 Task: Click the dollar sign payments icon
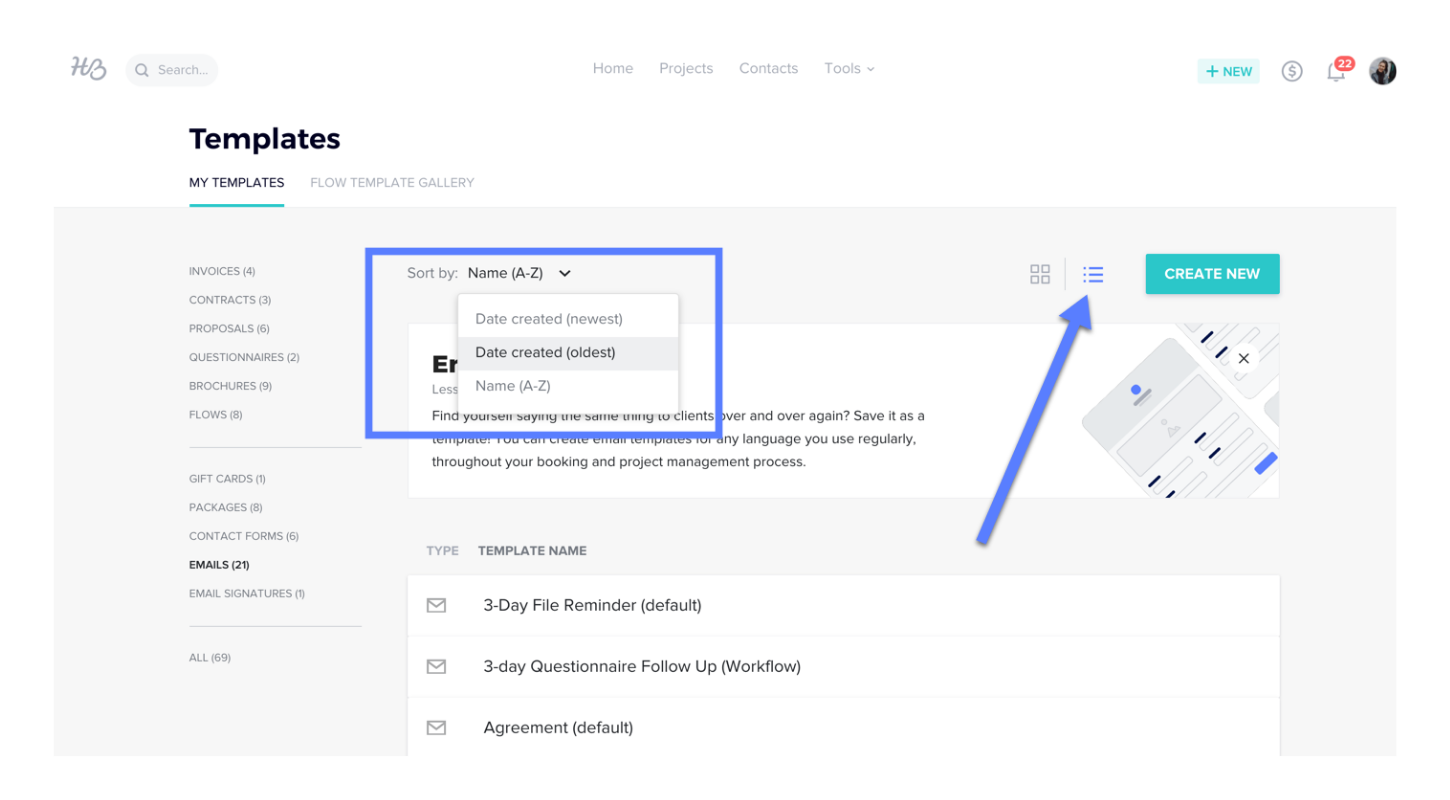click(x=1292, y=71)
